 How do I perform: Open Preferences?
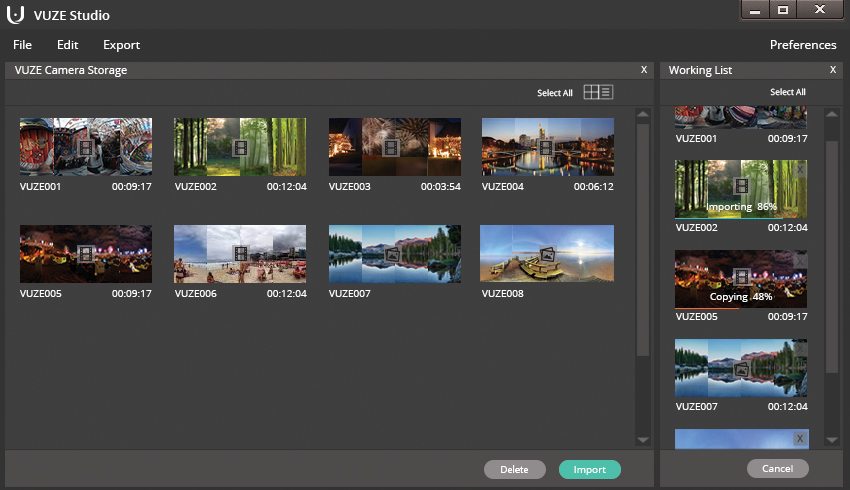point(802,45)
